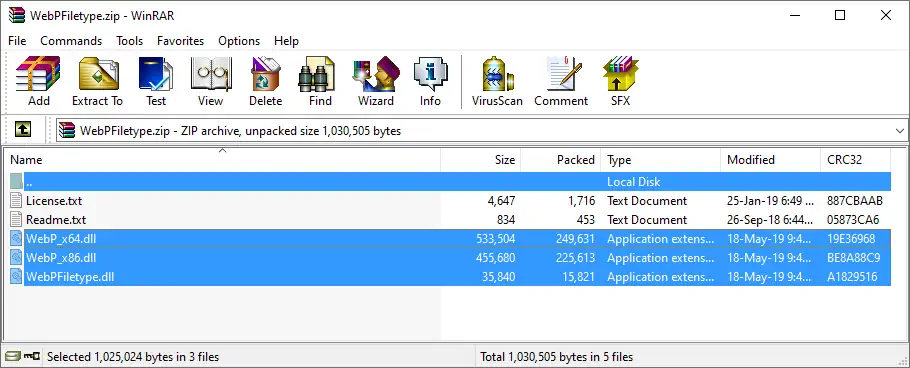The height and width of the screenshot is (368, 910).
Task: Click the Extract To toolbar icon
Action: pos(98,82)
